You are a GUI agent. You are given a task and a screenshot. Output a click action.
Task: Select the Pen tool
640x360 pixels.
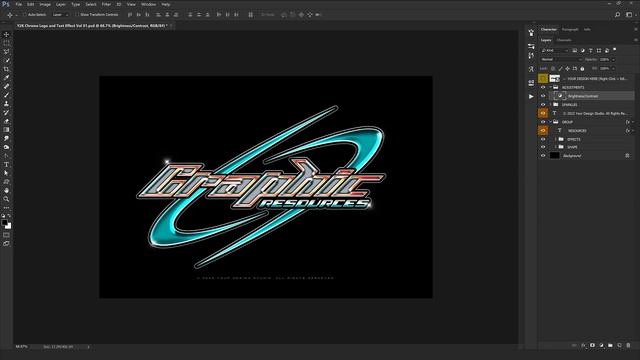[x=6, y=156]
